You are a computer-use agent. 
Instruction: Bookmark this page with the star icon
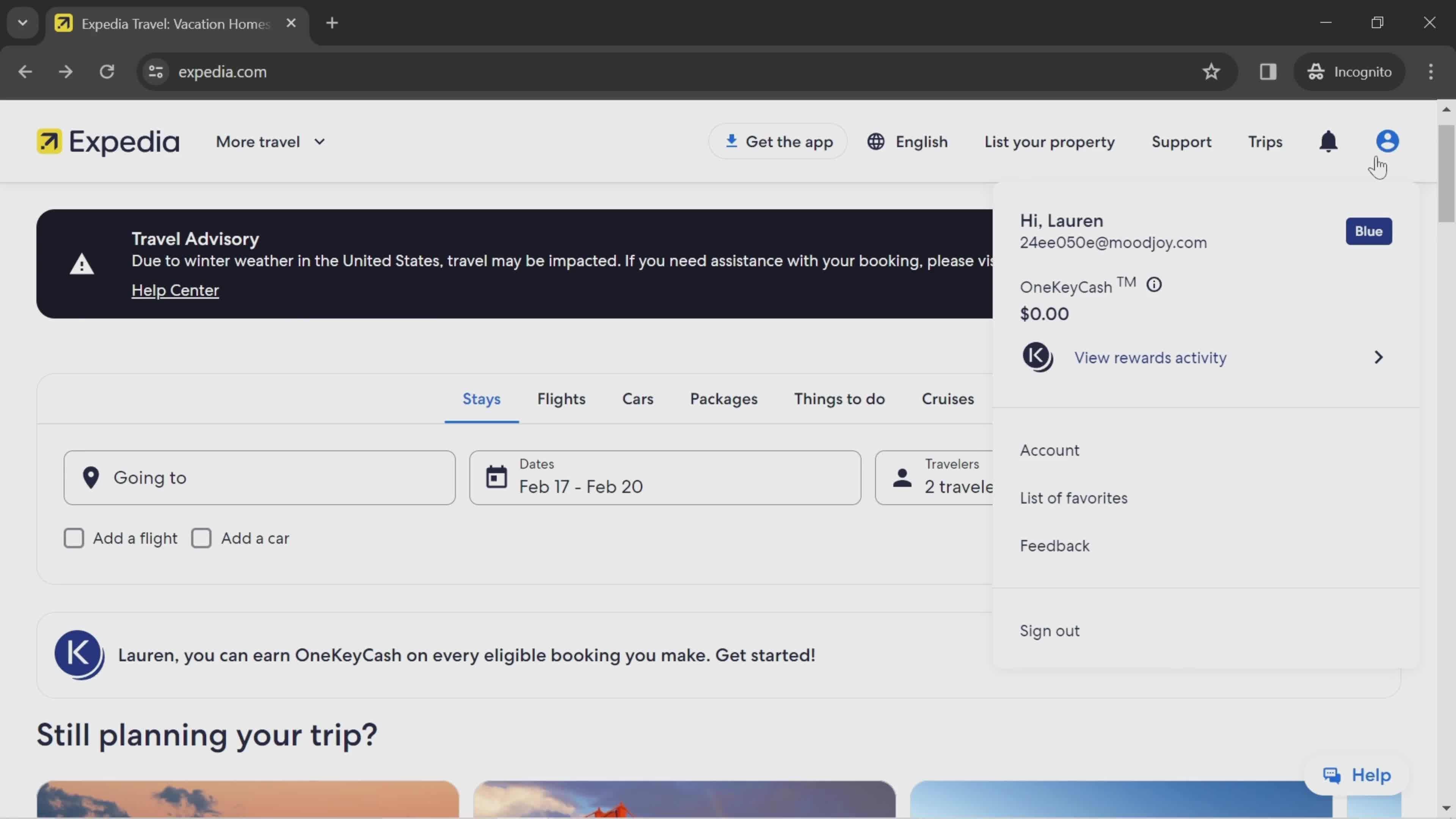tap(1211, 72)
